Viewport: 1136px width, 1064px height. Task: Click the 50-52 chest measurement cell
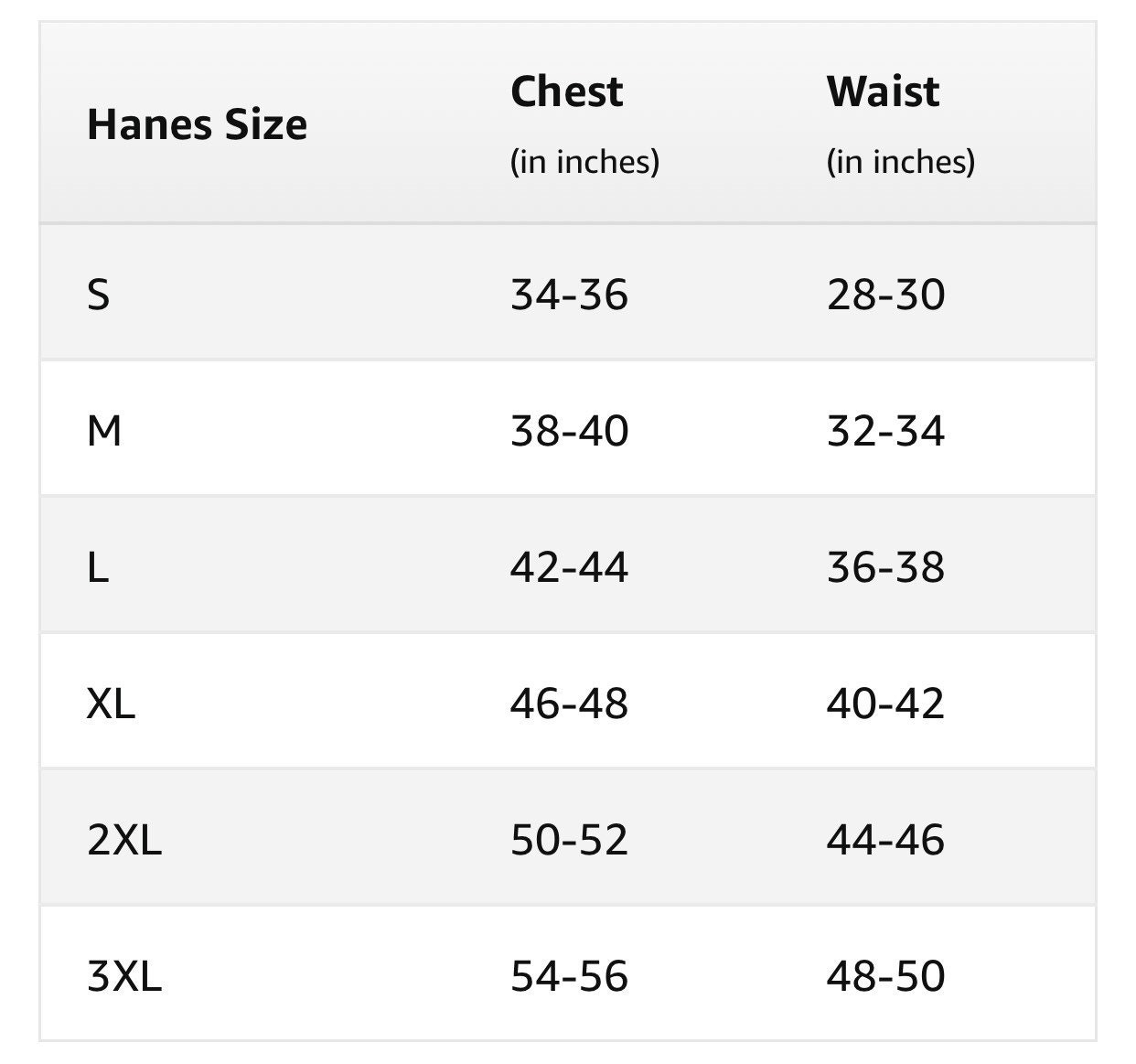(569, 840)
